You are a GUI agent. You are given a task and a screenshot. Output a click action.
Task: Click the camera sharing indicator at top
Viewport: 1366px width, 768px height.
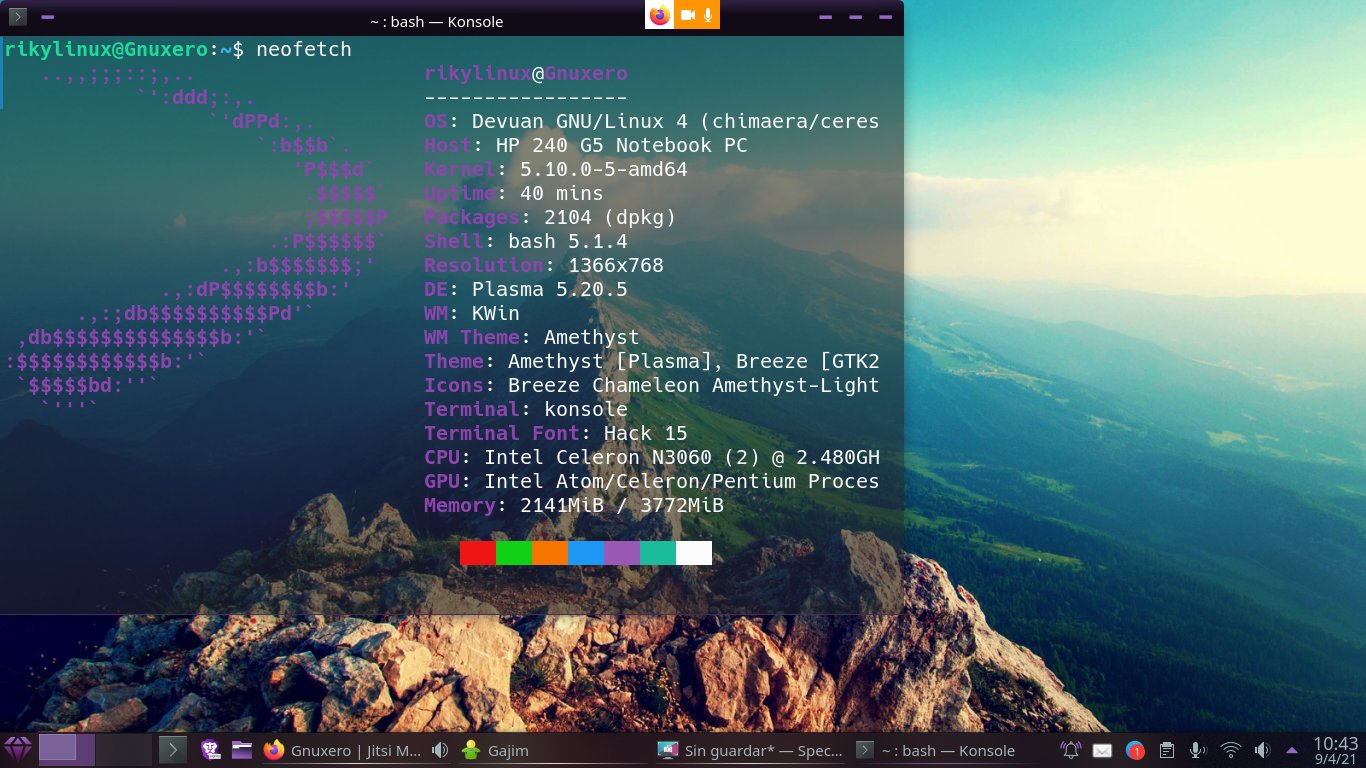coord(687,15)
